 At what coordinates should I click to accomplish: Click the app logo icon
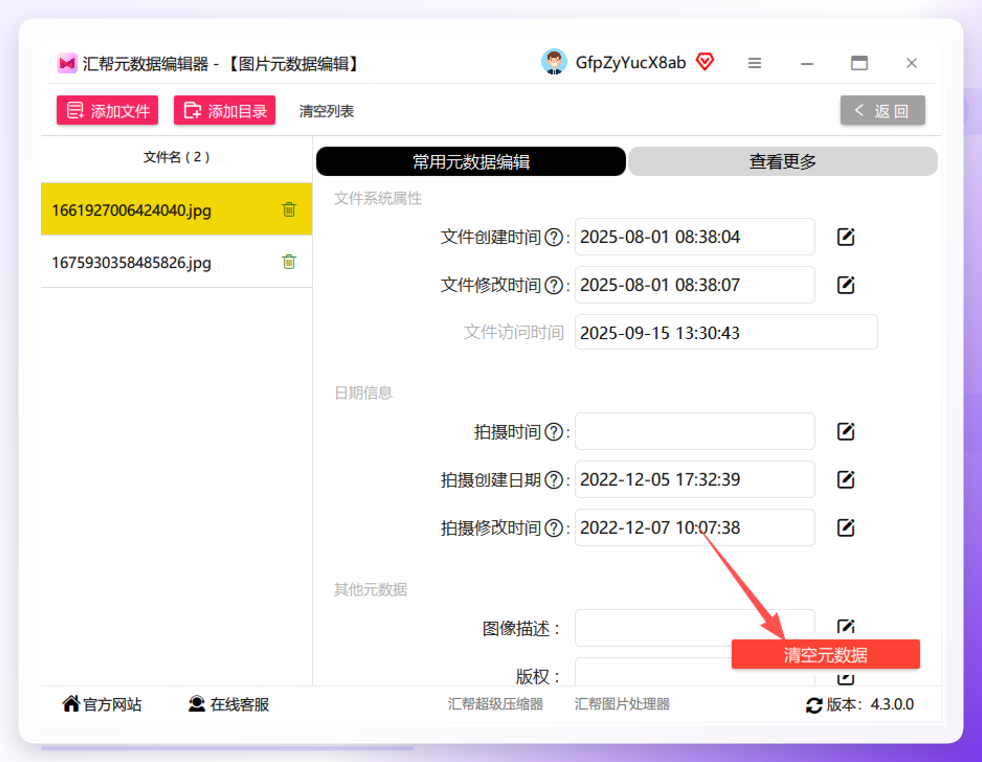[x=67, y=63]
